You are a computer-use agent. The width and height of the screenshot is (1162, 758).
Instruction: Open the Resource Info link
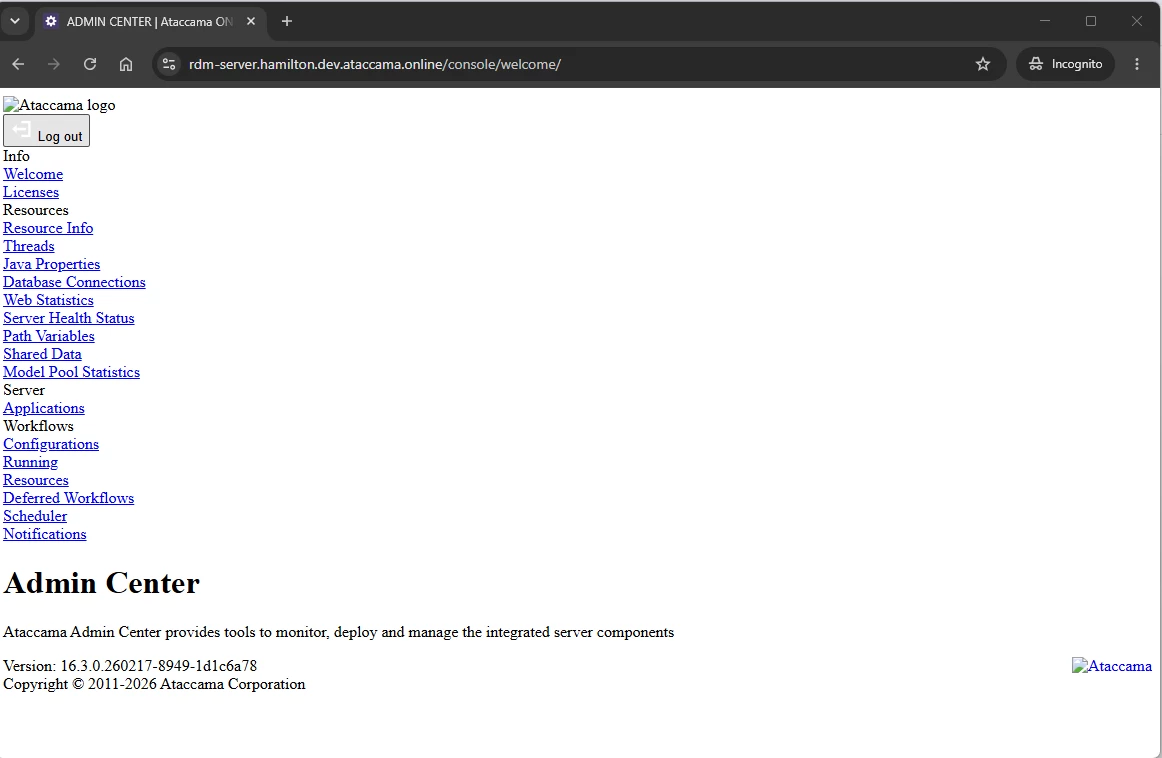[48, 228]
